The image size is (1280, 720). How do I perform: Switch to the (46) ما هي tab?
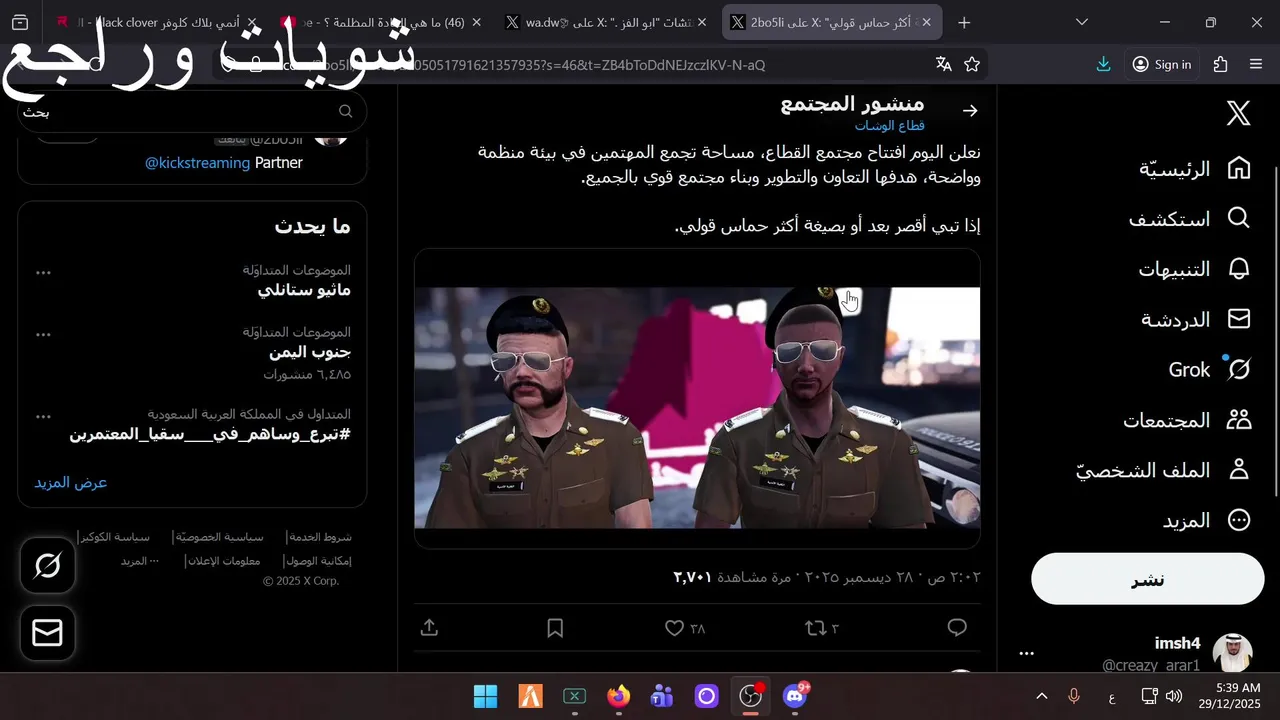pos(380,22)
